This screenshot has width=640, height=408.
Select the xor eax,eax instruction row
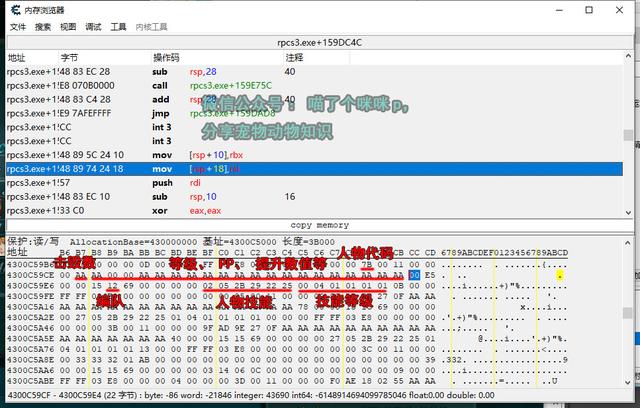[x=314, y=211]
